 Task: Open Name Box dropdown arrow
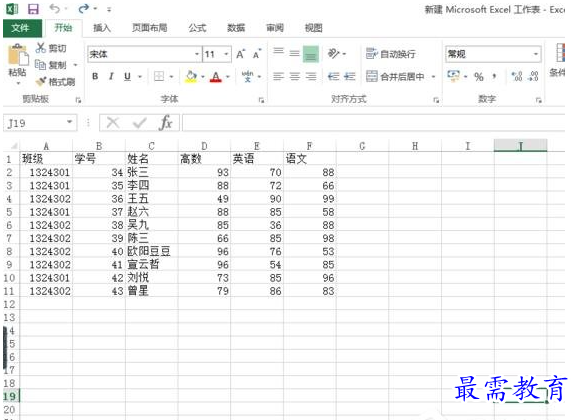pos(69,122)
